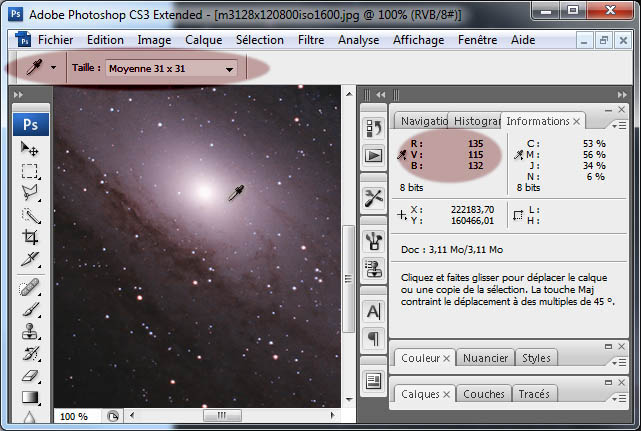Expand the toolbox with double arrow
The height and width of the screenshot is (431, 641).
click(18, 95)
